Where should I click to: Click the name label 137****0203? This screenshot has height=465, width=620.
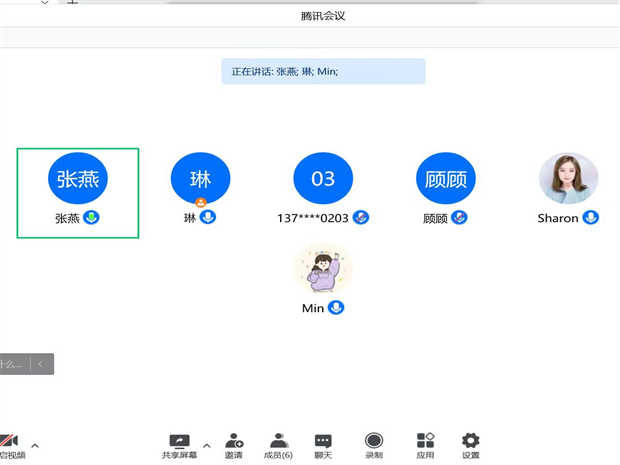point(313,218)
